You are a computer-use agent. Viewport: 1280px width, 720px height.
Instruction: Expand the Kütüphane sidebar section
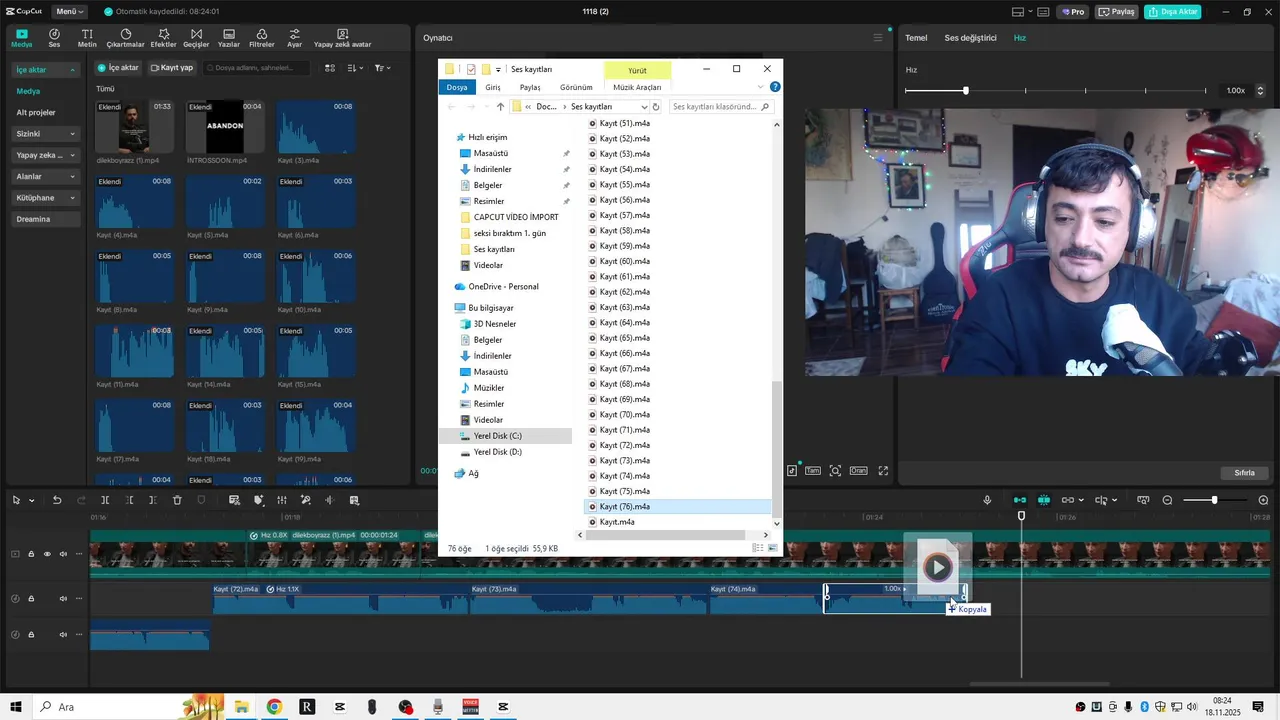46,198
